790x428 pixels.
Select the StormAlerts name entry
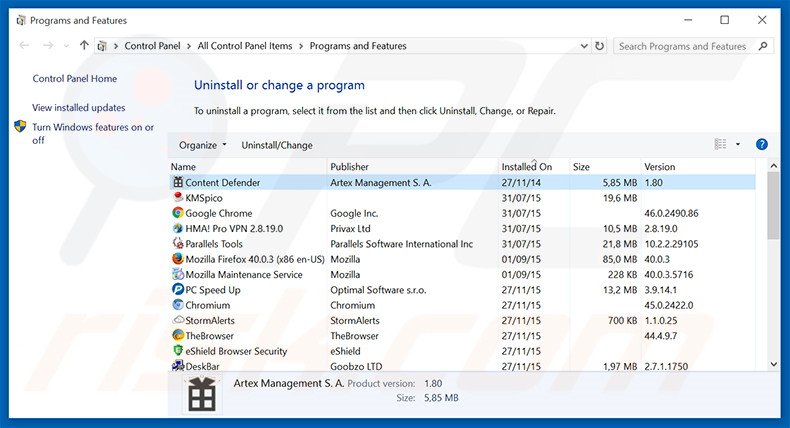210,321
